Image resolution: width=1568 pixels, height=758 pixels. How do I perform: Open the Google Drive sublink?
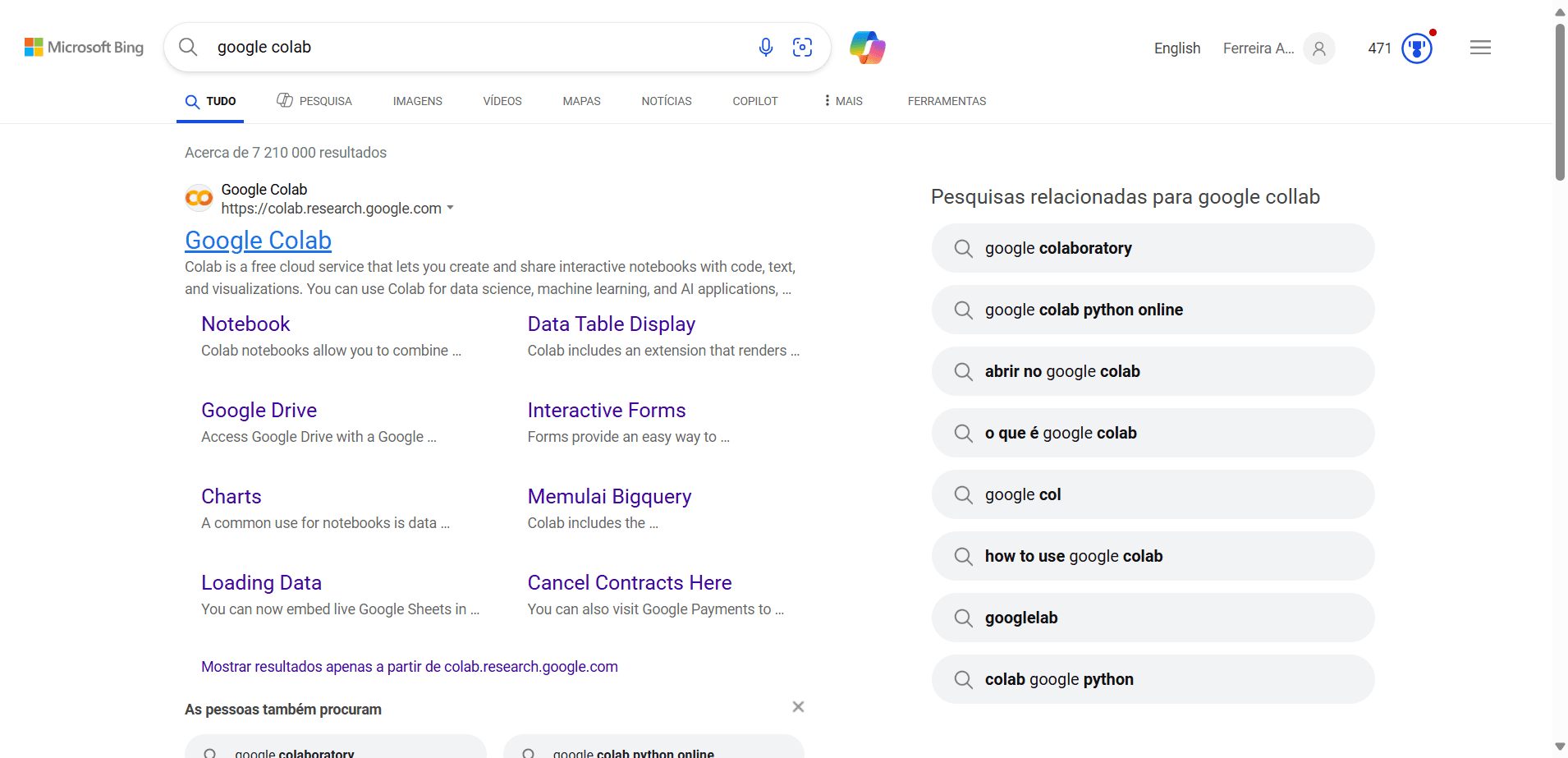[x=259, y=411]
